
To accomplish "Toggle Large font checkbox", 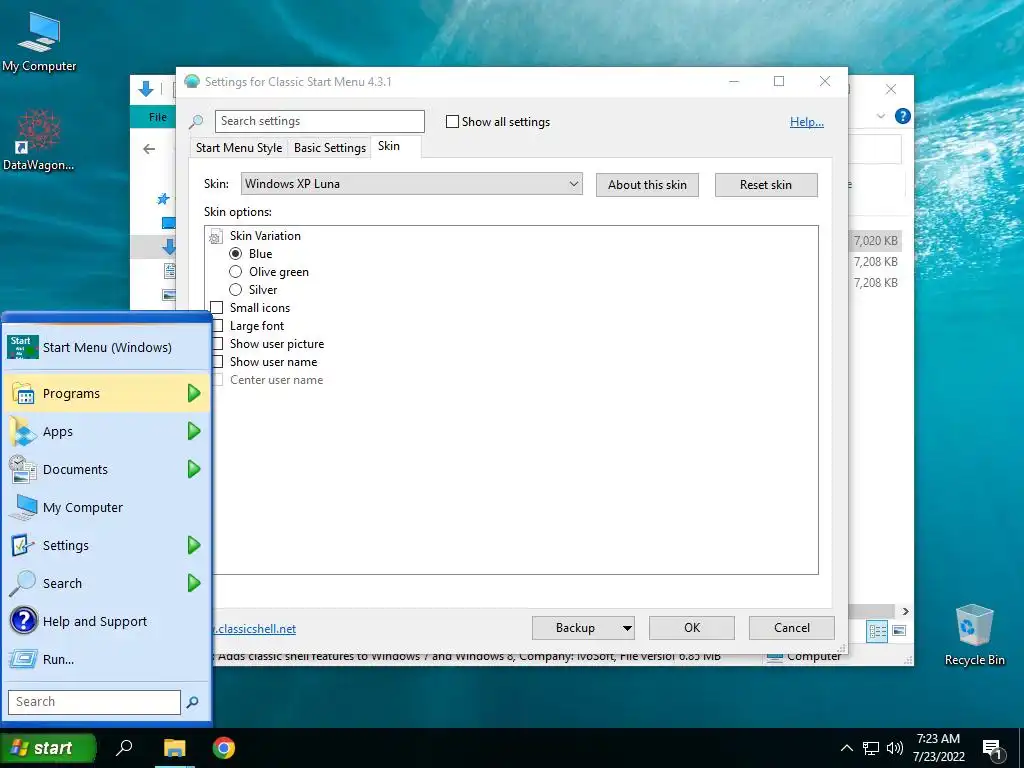I will pyautogui.click(x=217, y=325).
